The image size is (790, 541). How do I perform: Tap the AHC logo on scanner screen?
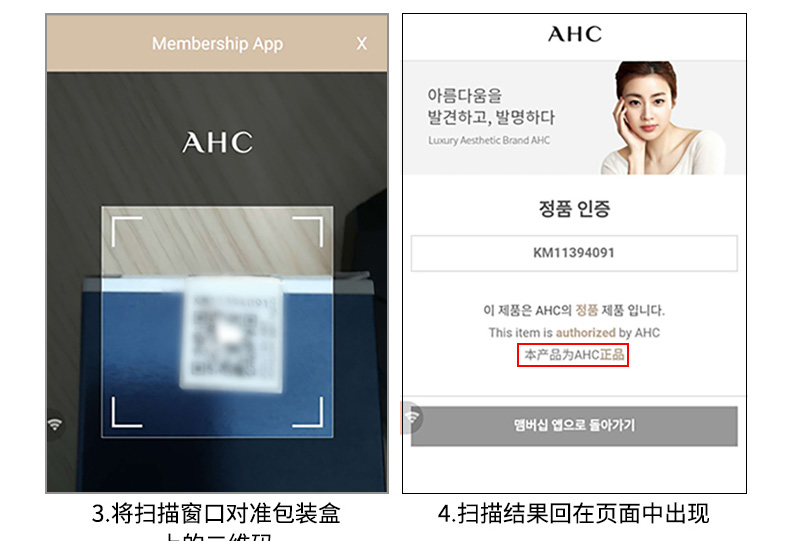[217, 143]
